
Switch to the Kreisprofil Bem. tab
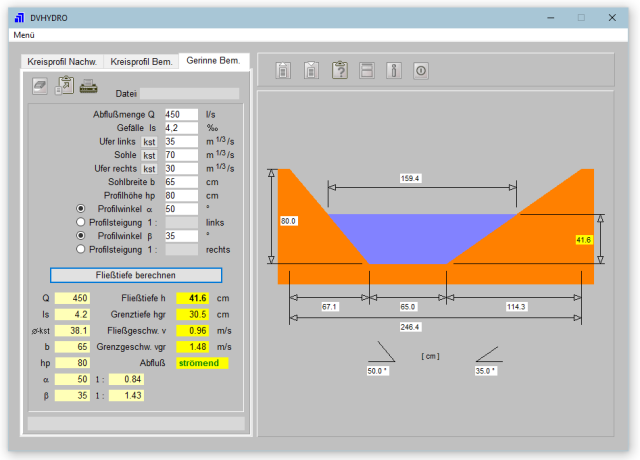[x=141, y=61]
